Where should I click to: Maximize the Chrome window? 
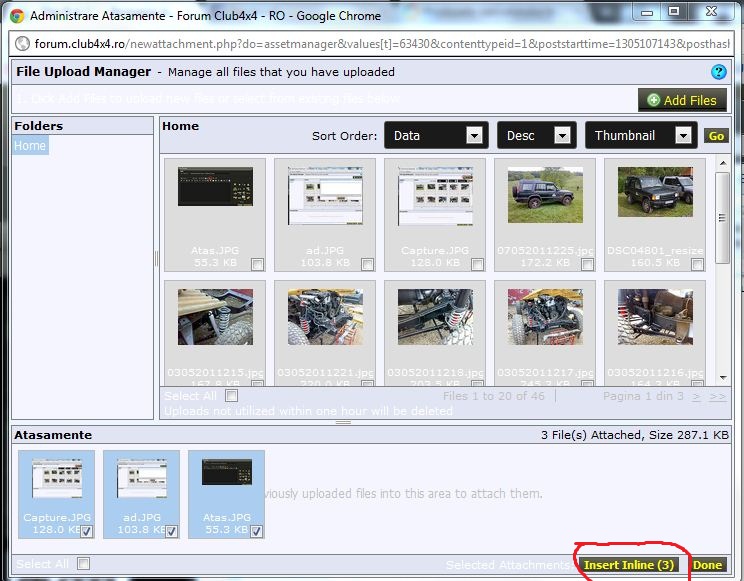pos(674,11)
